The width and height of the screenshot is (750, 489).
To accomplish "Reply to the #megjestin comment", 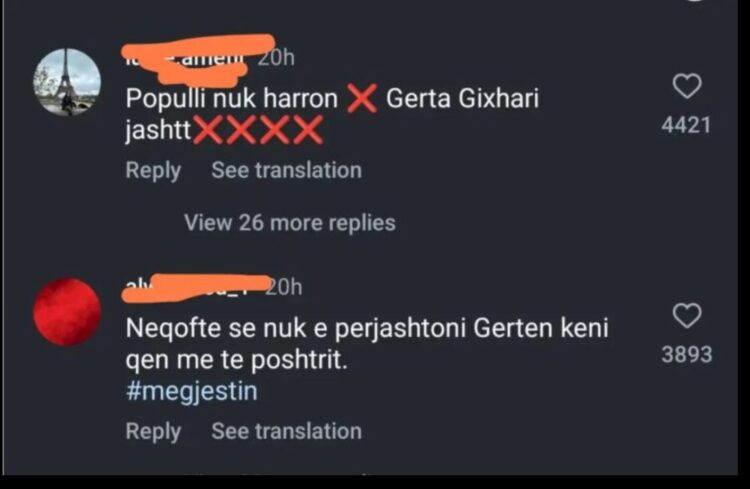I will [x=153, y=432].
